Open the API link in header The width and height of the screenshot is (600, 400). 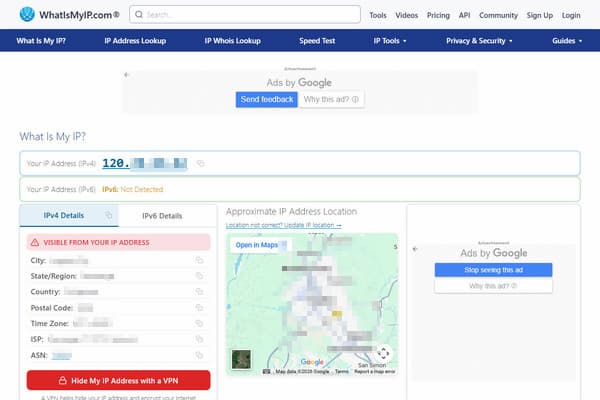click(x=464, y=15)
